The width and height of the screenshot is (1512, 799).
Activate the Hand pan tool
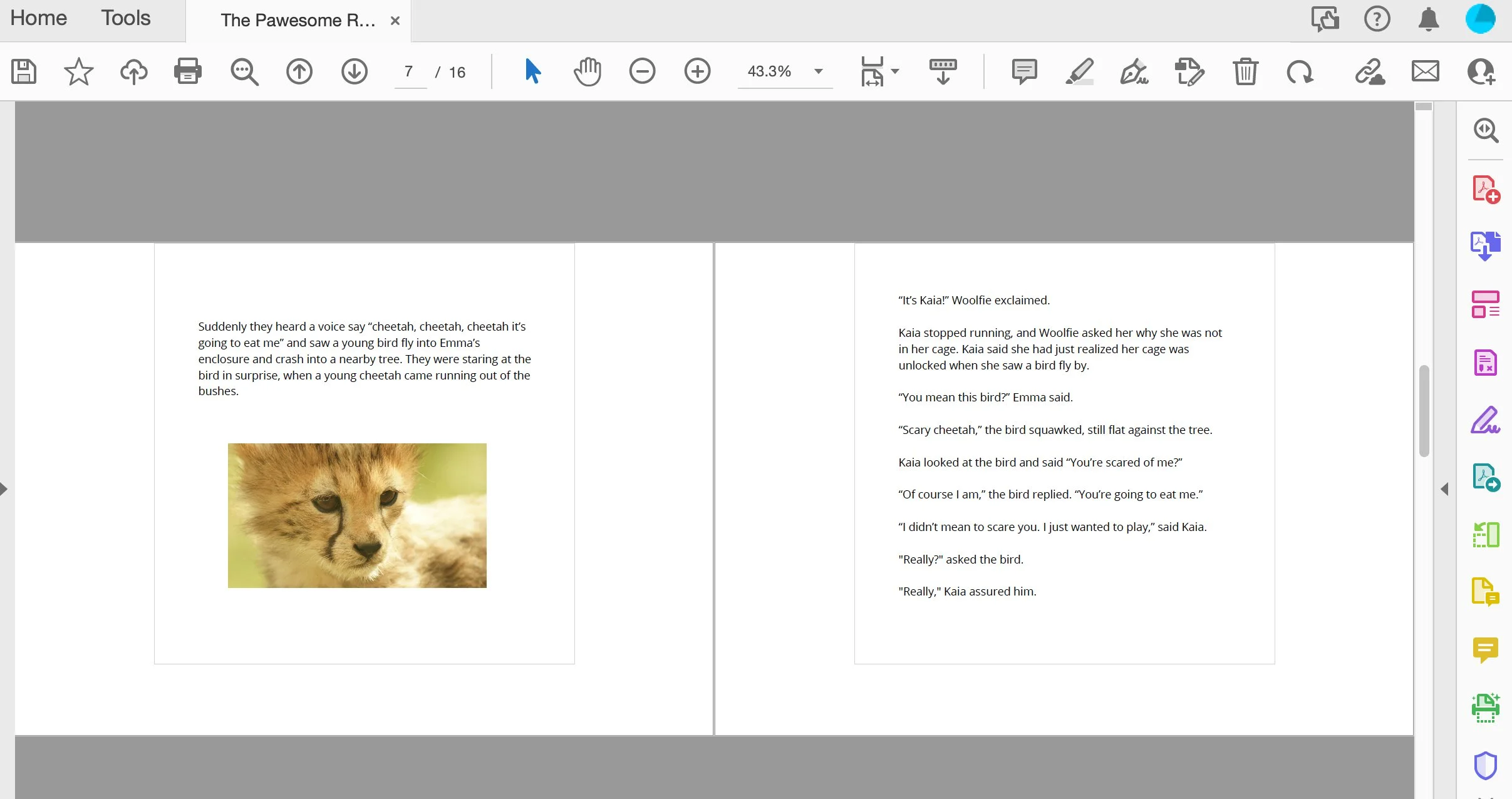pyautogui.click(x=587, y=71)
